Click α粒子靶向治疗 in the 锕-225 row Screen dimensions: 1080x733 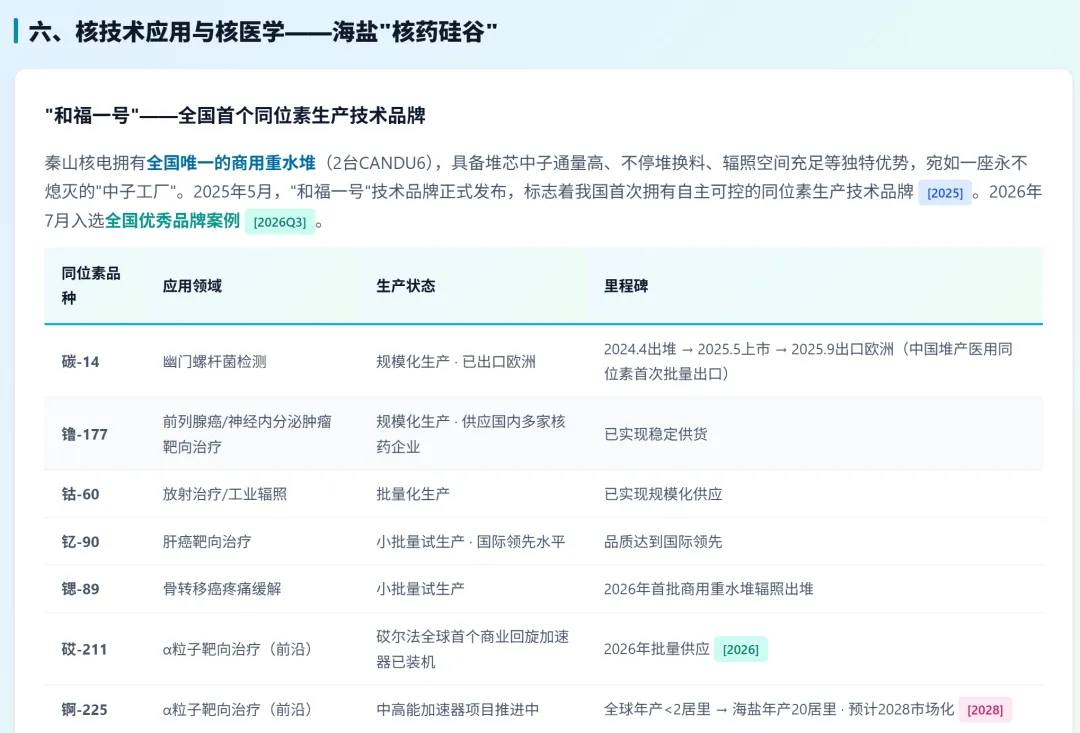tap(237, 710)
